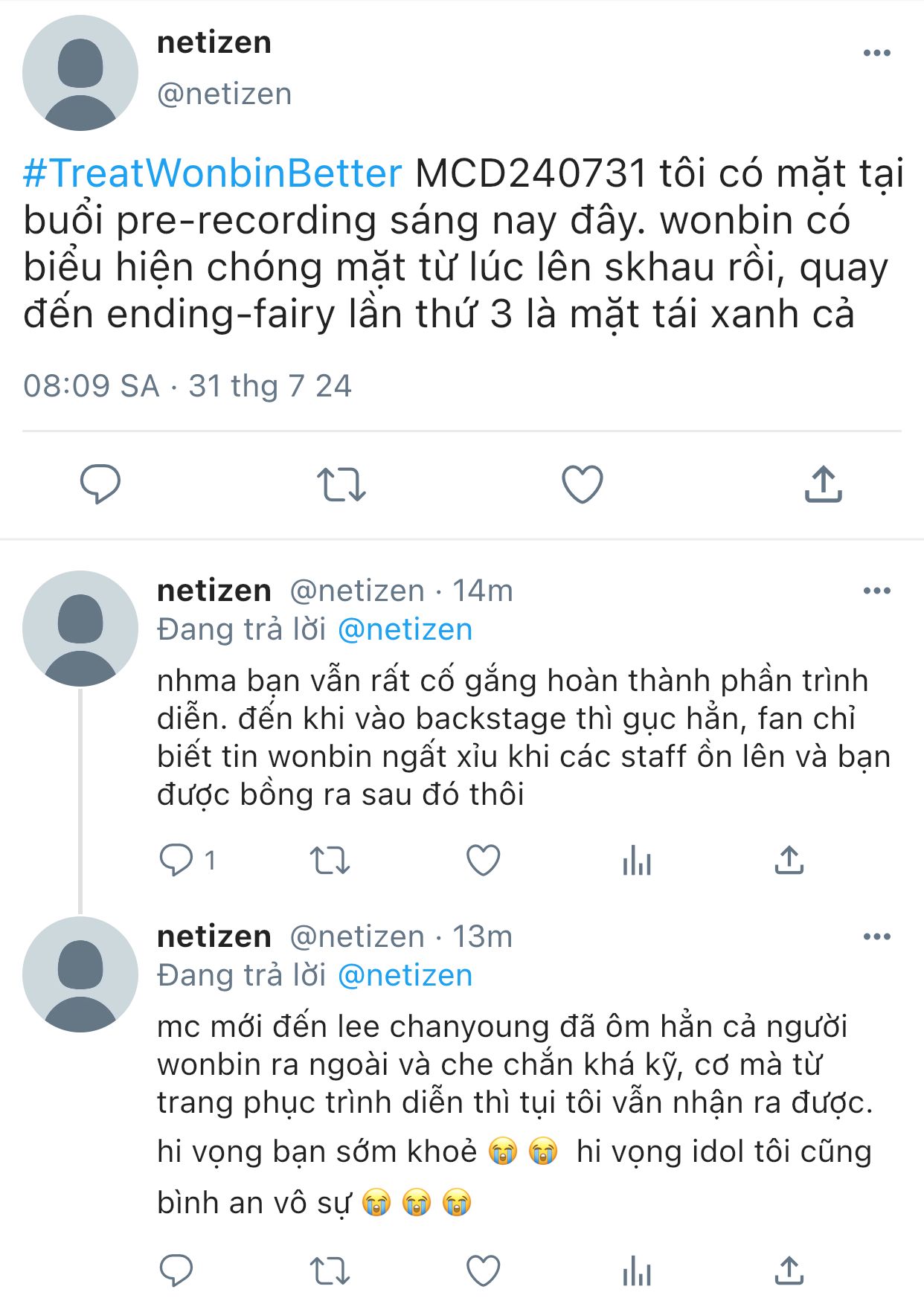The width and height of the screenshot is (924, 1298).
Task: Like the 14m reply tweet
Action: [x=483, y=861]
